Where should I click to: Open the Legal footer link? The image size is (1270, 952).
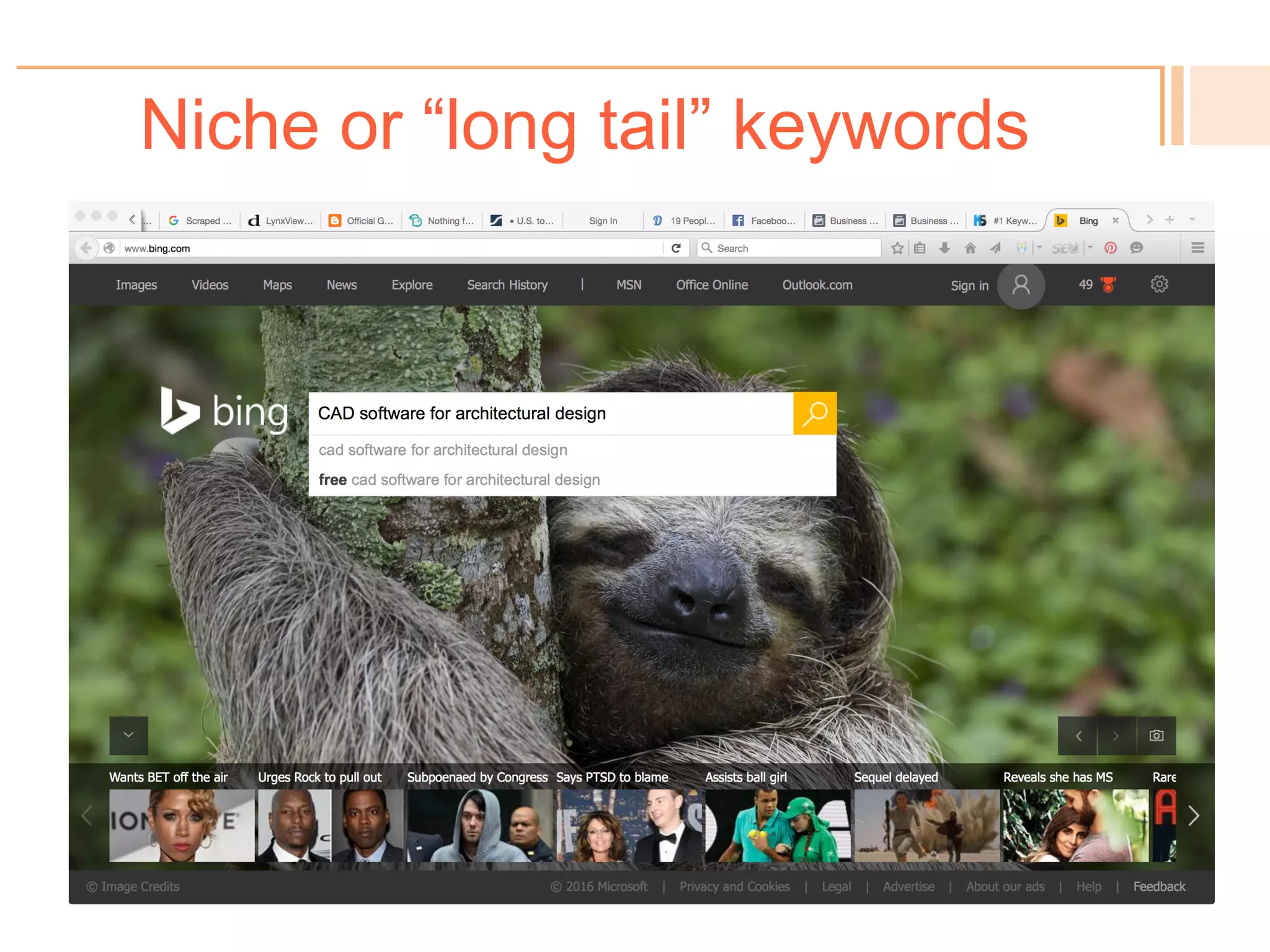click(x=836, y=887)
